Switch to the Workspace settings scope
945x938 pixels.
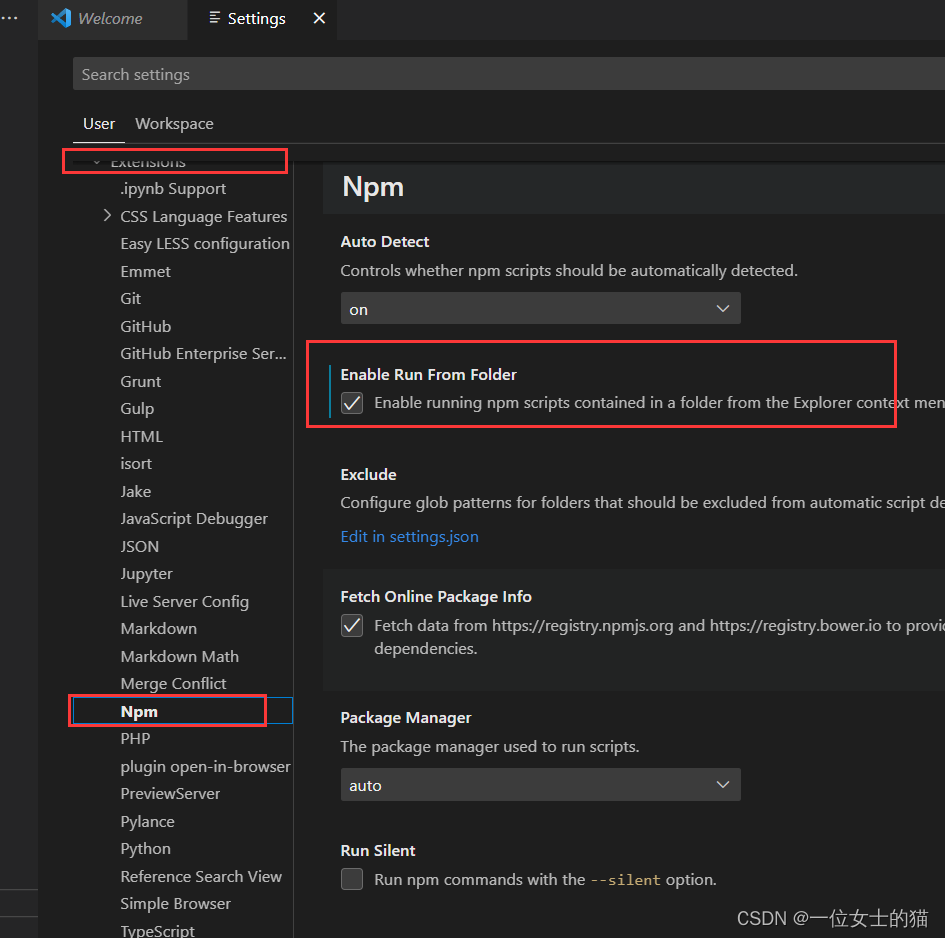pos(174,124)
